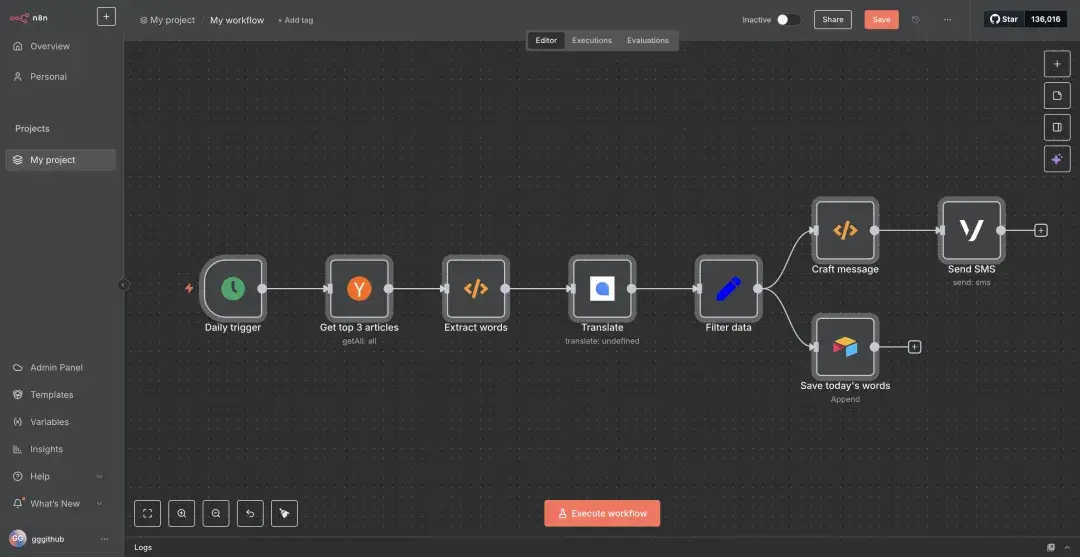Select the Translate node icon

(x=602, y=289)
